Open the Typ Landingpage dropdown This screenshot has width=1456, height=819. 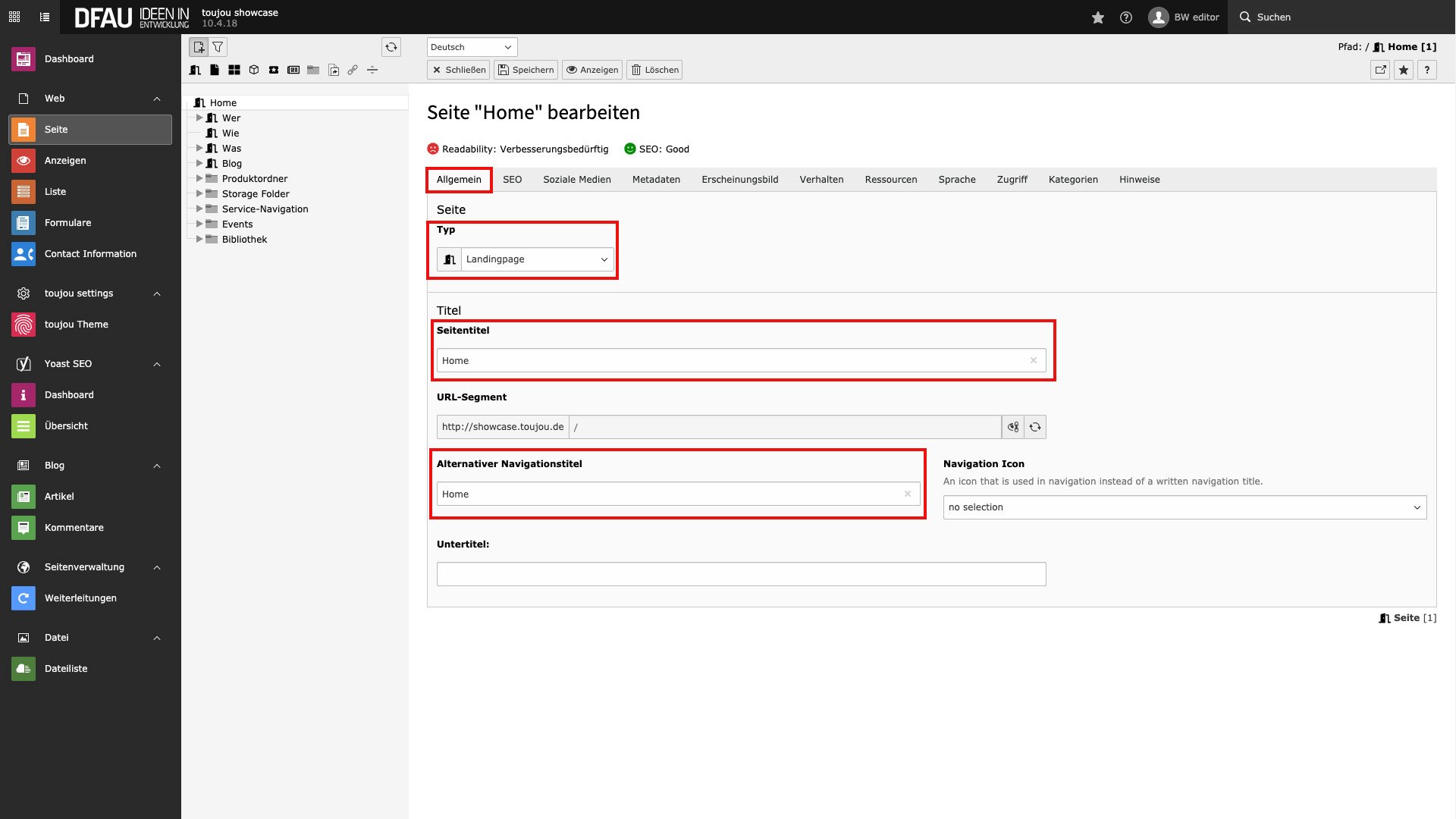537,259
